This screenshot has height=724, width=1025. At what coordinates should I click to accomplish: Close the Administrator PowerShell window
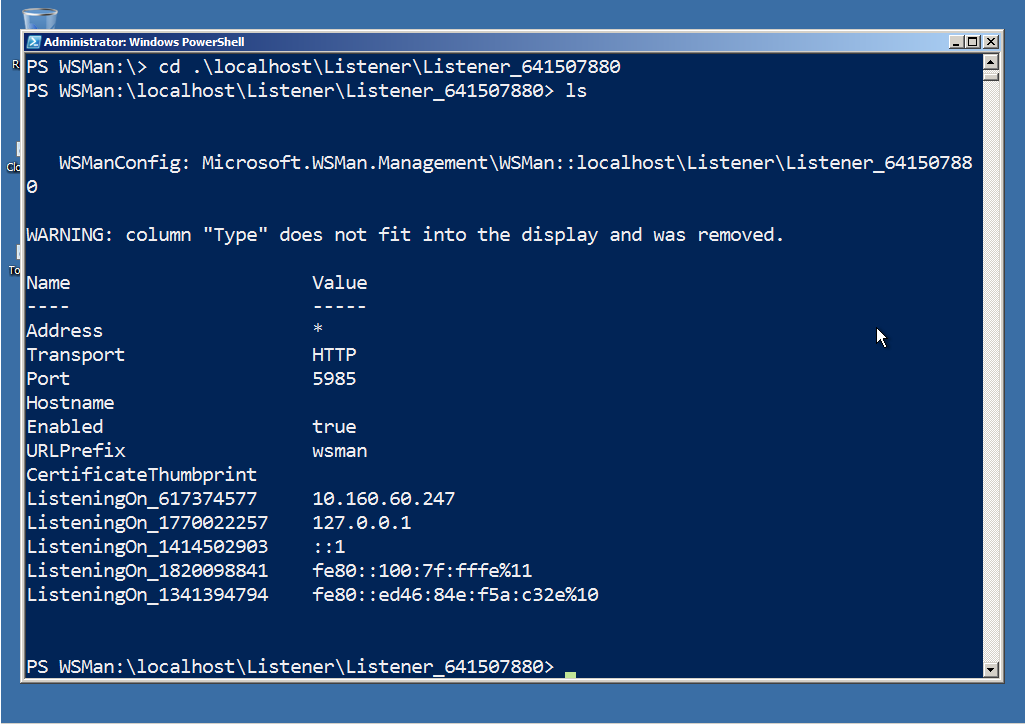(991, 42)
